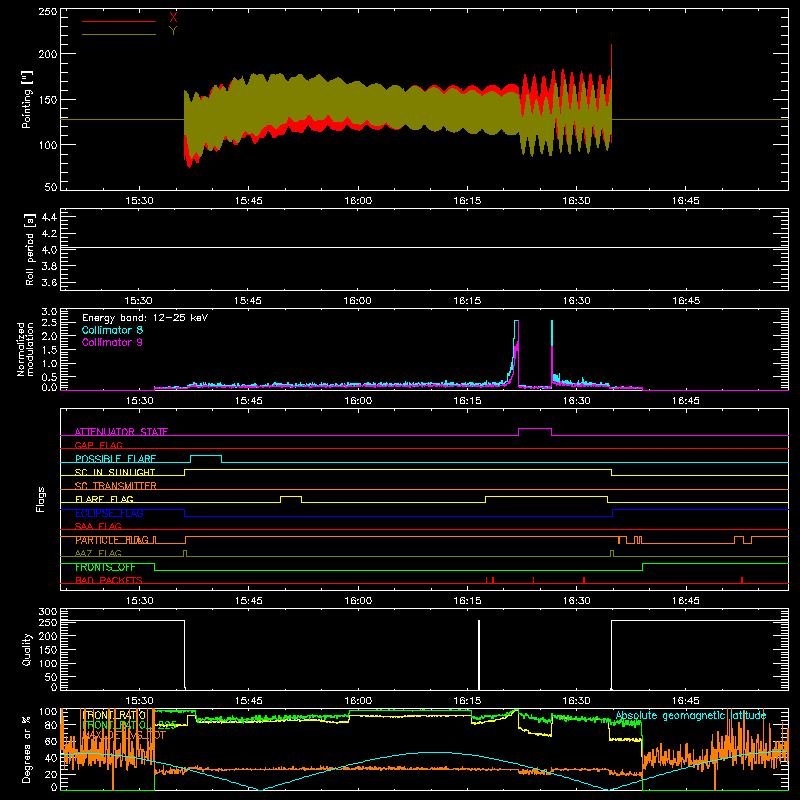Click the '3.0' modulation axis tick label
Viewport: 800px width, 800px height.
coord(49,312)
